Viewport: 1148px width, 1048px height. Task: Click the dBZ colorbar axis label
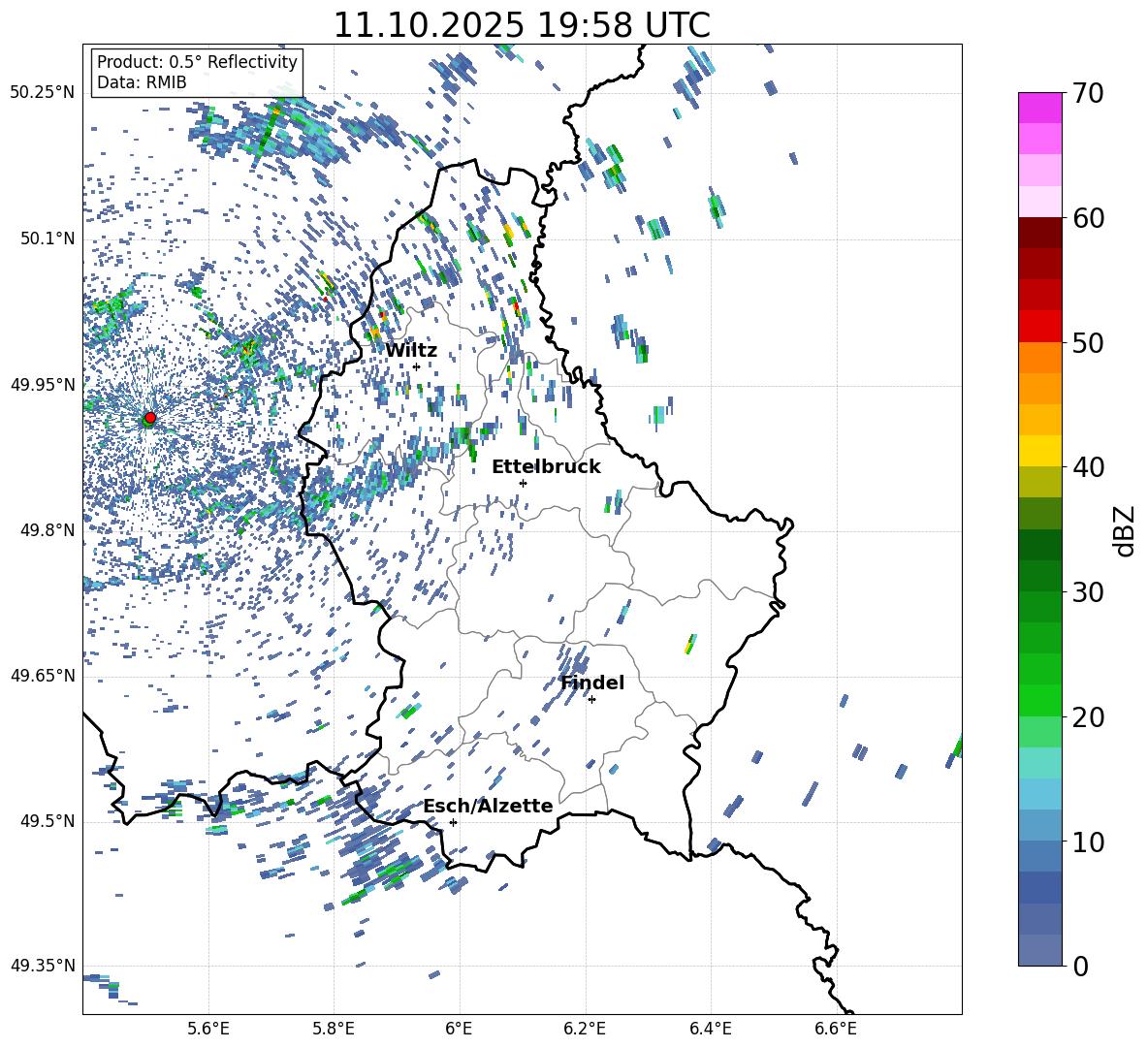click(1126, 530)
